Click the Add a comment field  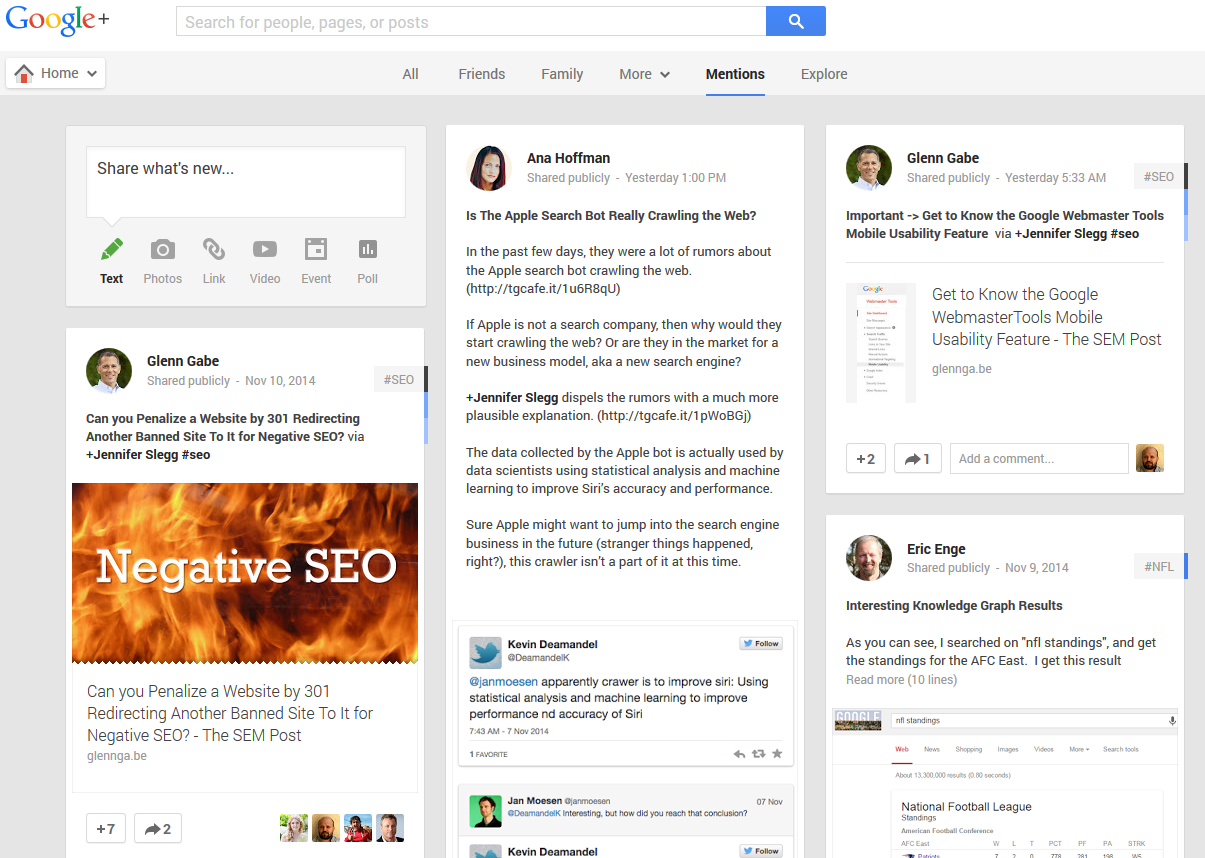point(1038,459)
